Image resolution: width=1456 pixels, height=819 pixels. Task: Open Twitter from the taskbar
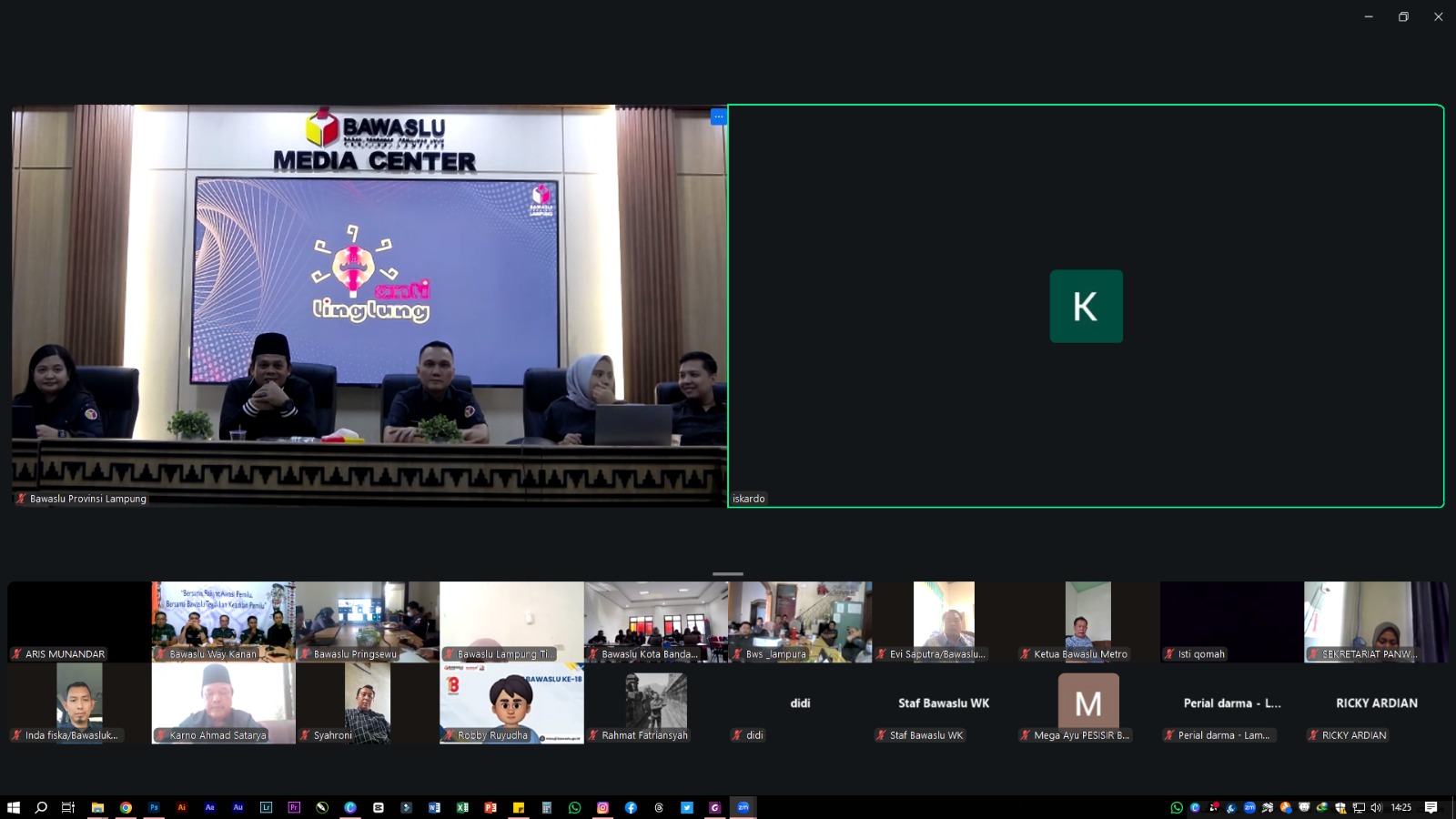pyautogui.click(x=687, y=807)
